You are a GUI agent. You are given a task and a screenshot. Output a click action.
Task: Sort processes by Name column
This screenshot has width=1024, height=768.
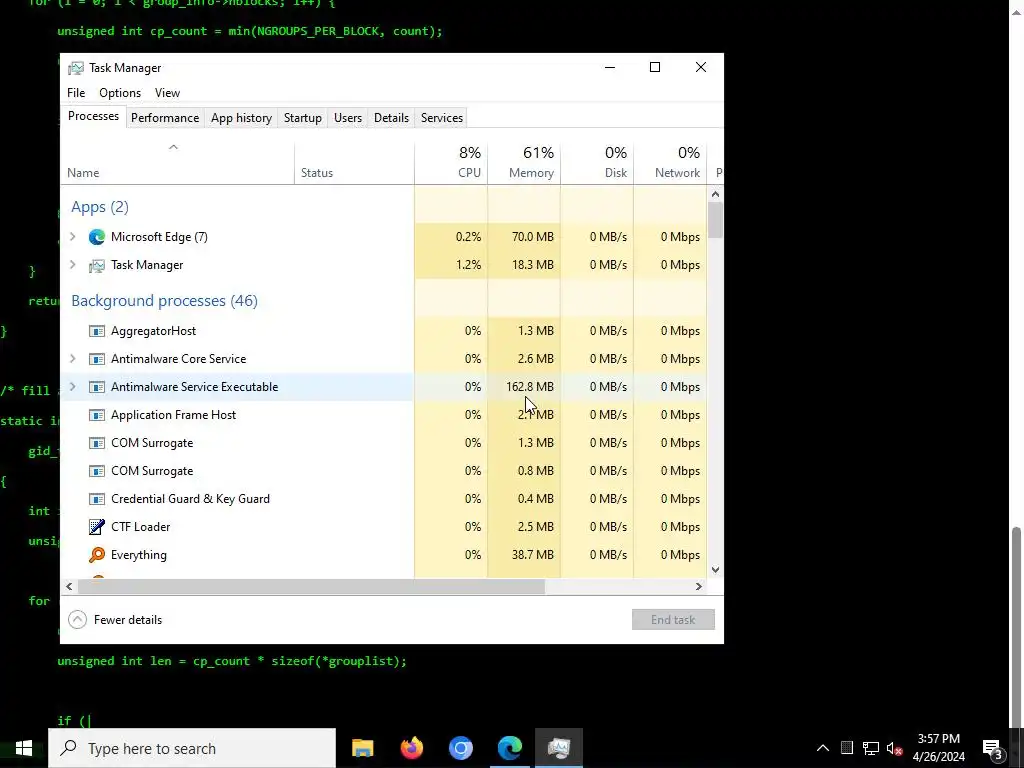click(x=177, y=163)
